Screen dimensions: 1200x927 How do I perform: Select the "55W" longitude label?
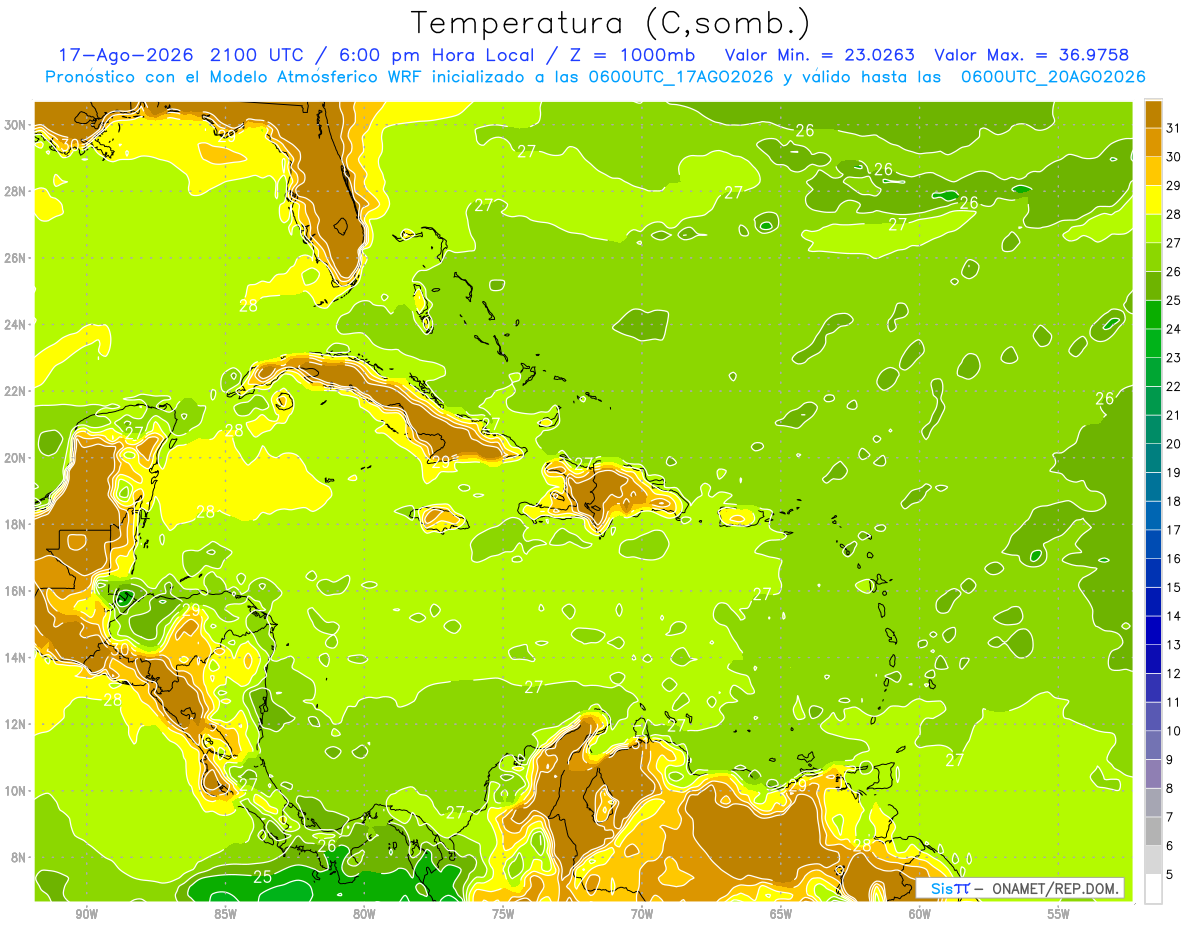point(1059,914)
